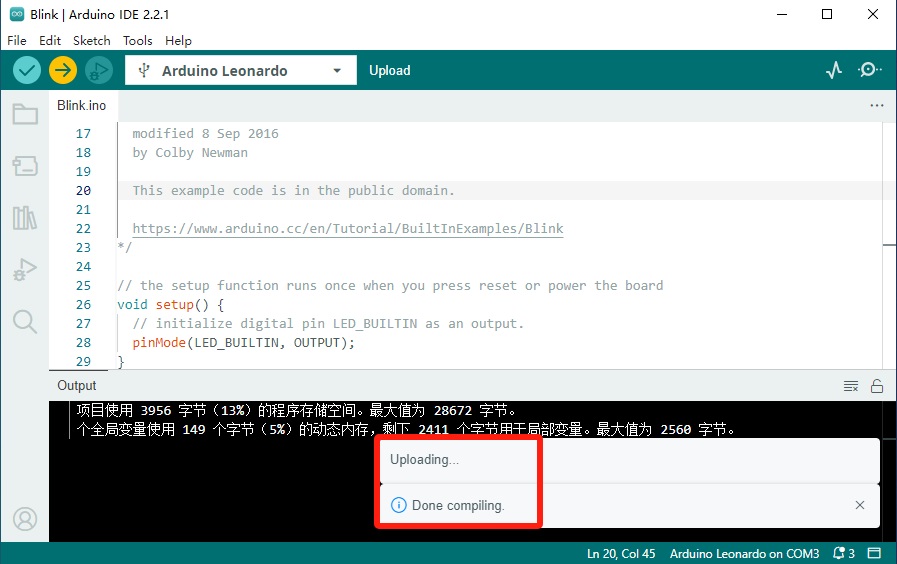897x564 pixels.
Task: Open the Serial Monitor
Action: tap(869, 70)
